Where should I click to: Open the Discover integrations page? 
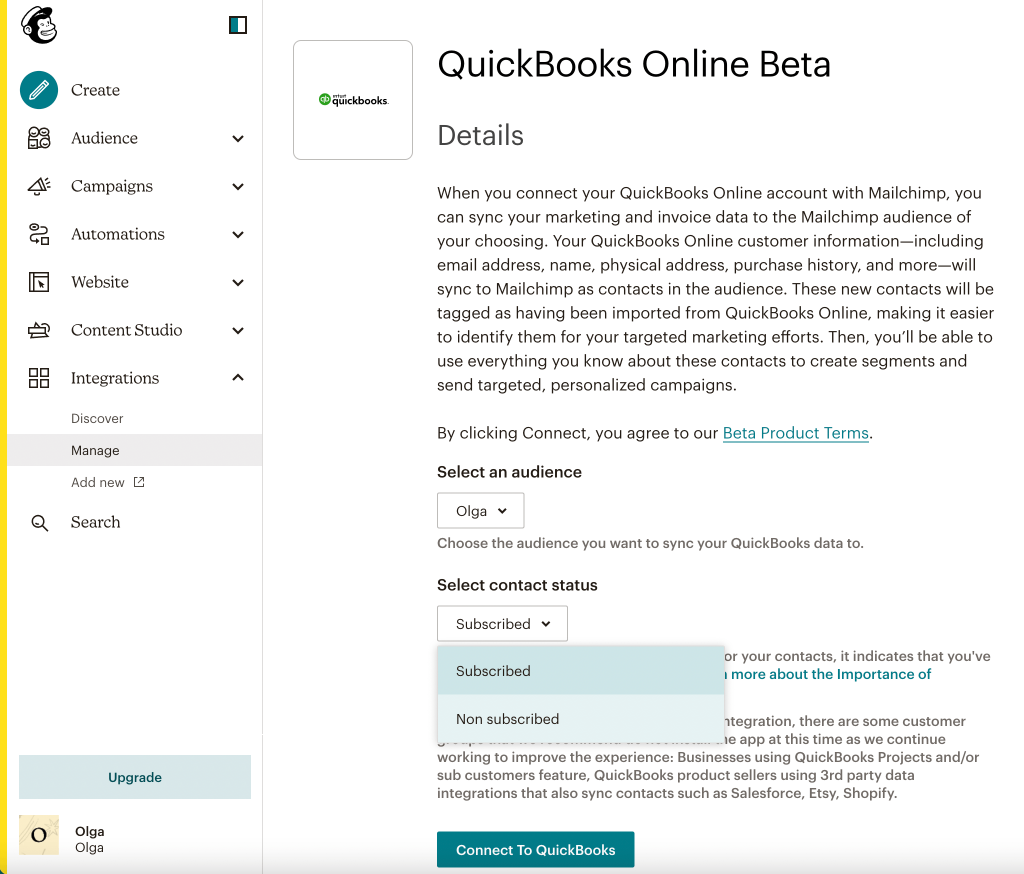tap(96, 418)
